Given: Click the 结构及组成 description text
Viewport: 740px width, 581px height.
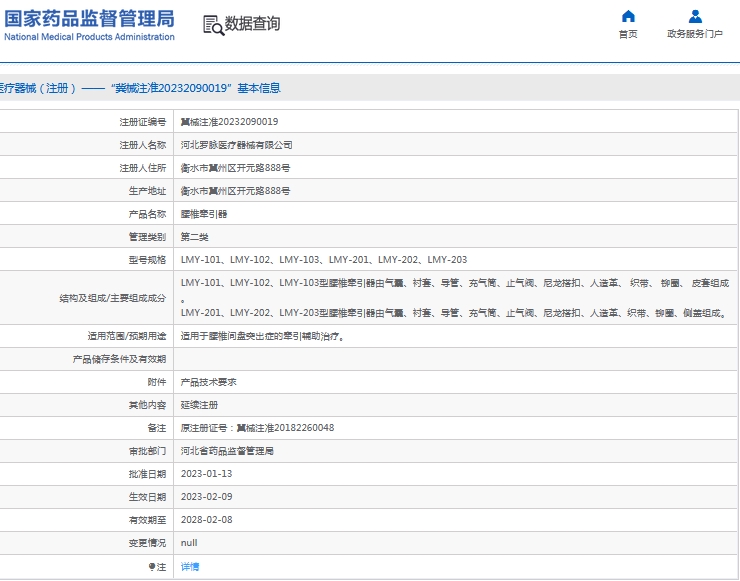Looking at the screenshot, I should click(455, 298).
